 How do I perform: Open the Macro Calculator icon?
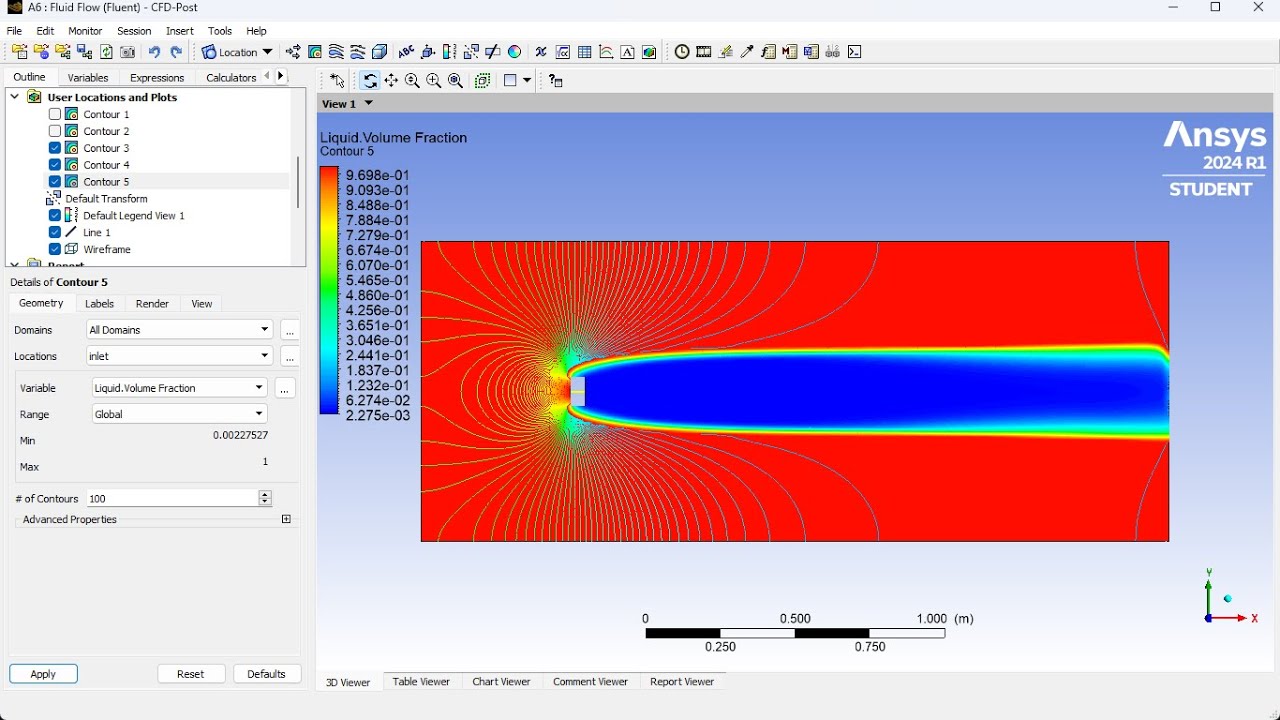(x=789, y=52)
